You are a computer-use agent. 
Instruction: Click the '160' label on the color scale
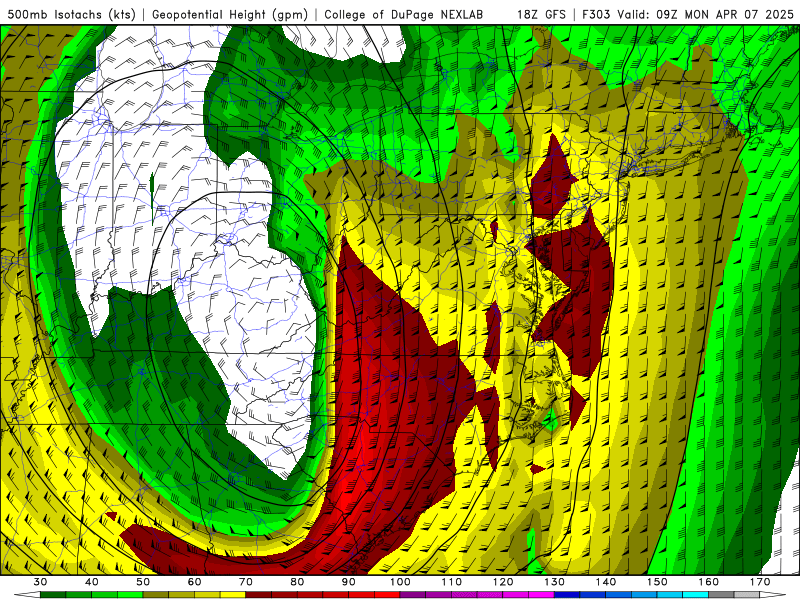point(709,582)
